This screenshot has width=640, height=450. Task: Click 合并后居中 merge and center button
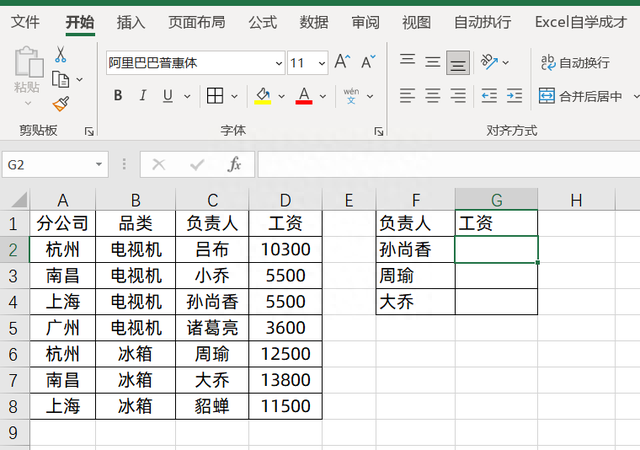pos(580,96)
